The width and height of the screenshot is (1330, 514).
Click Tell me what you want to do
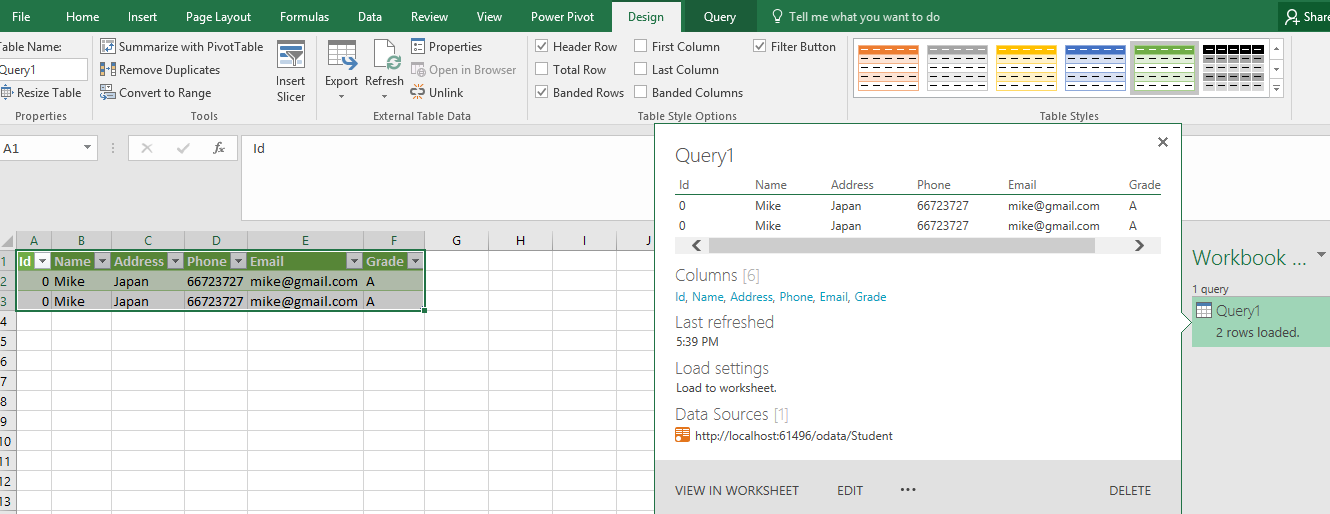pyautogui.click(x=855, y=17)
